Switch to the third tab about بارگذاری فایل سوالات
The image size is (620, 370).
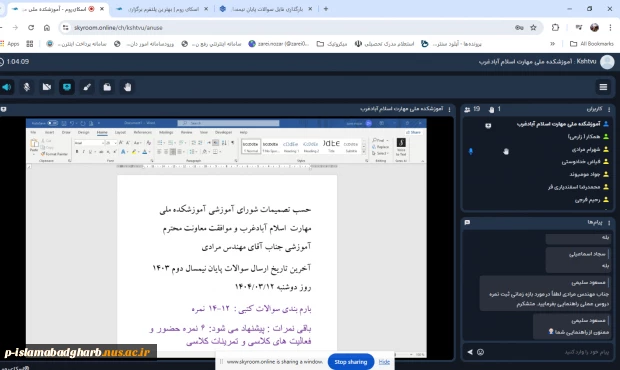(x=267, y=9)
